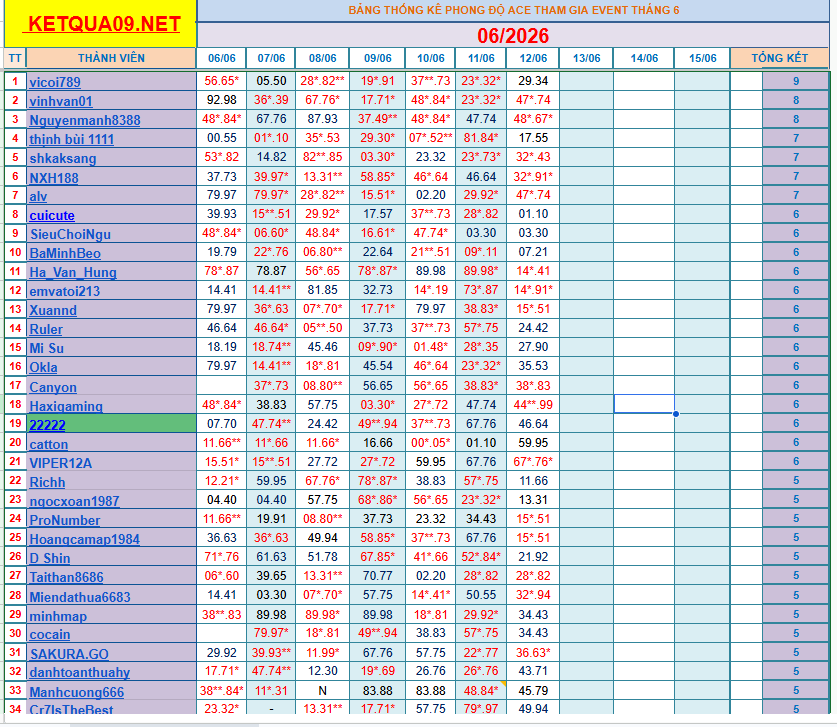This screenshot has height=727, width=837.
Task: Open member link NXH188
Action: (x=54, y=178)
